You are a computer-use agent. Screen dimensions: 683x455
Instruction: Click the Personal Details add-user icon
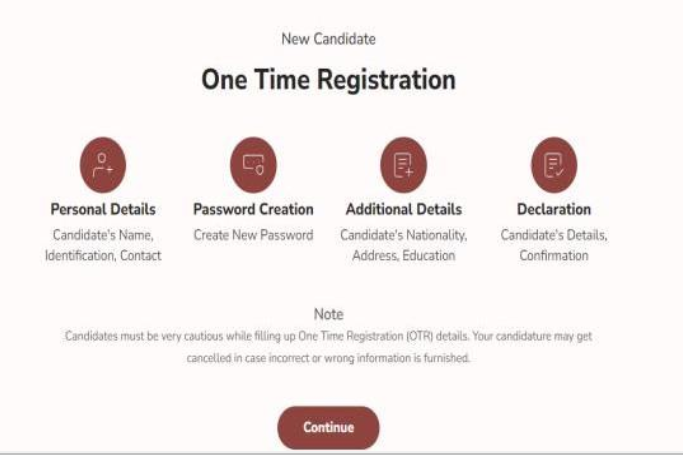coord(103,165)
